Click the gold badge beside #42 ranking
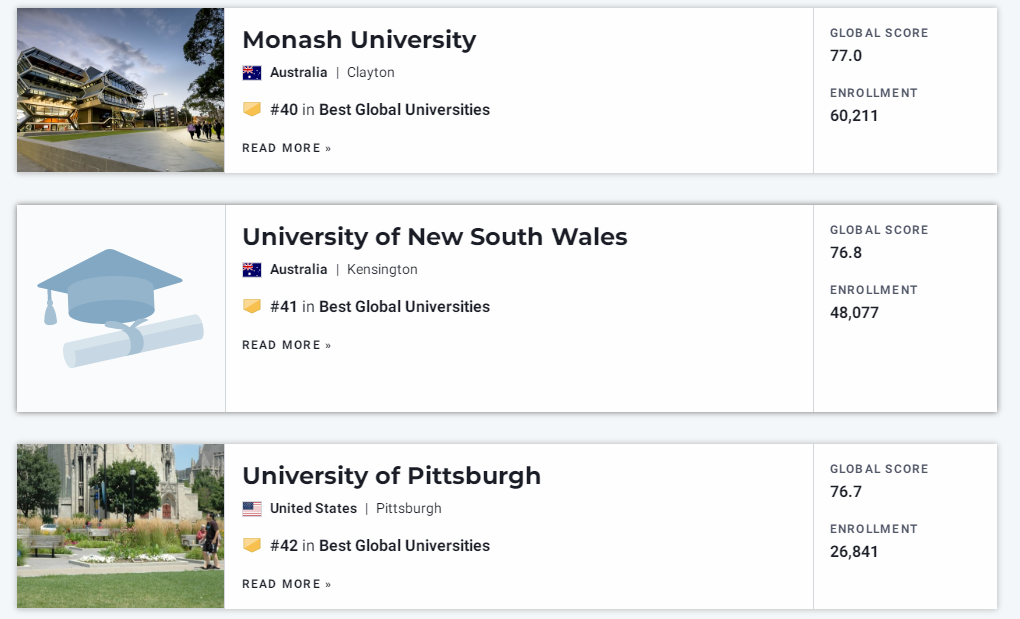 [x=252, y=545]
